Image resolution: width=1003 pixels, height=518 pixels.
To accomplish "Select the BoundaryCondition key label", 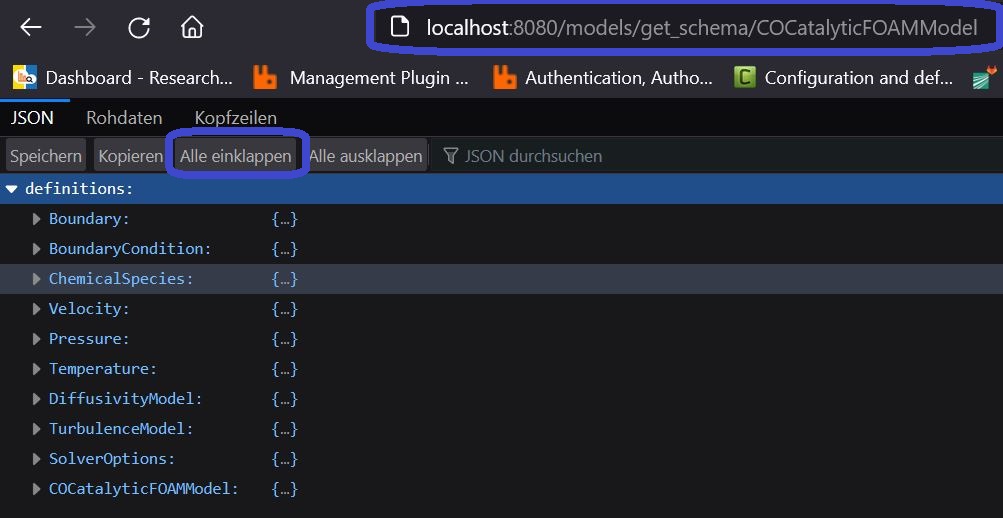I will click(130, 249).
